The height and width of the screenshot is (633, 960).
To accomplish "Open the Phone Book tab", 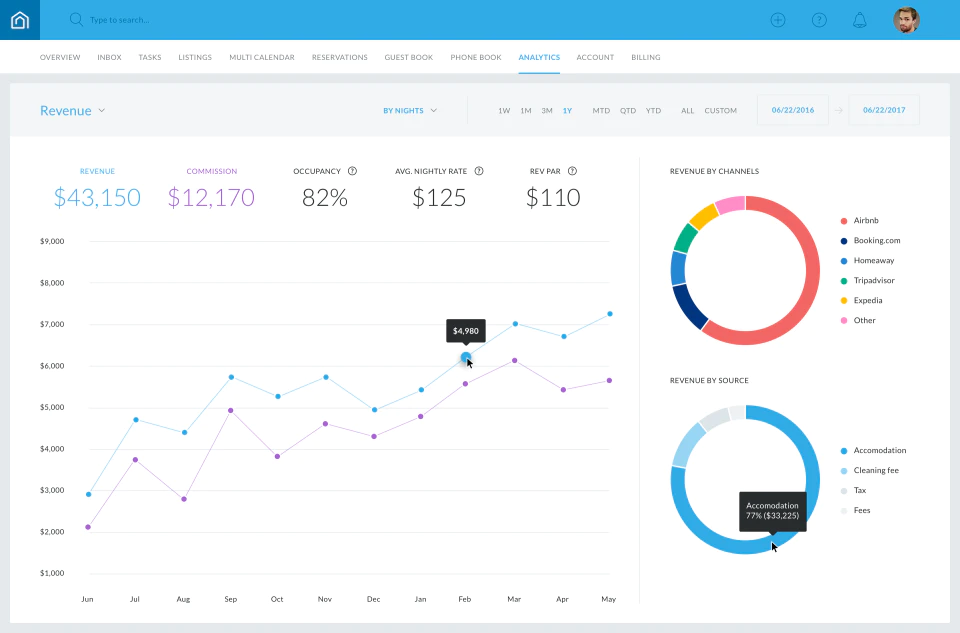I will tap(476, 57).
